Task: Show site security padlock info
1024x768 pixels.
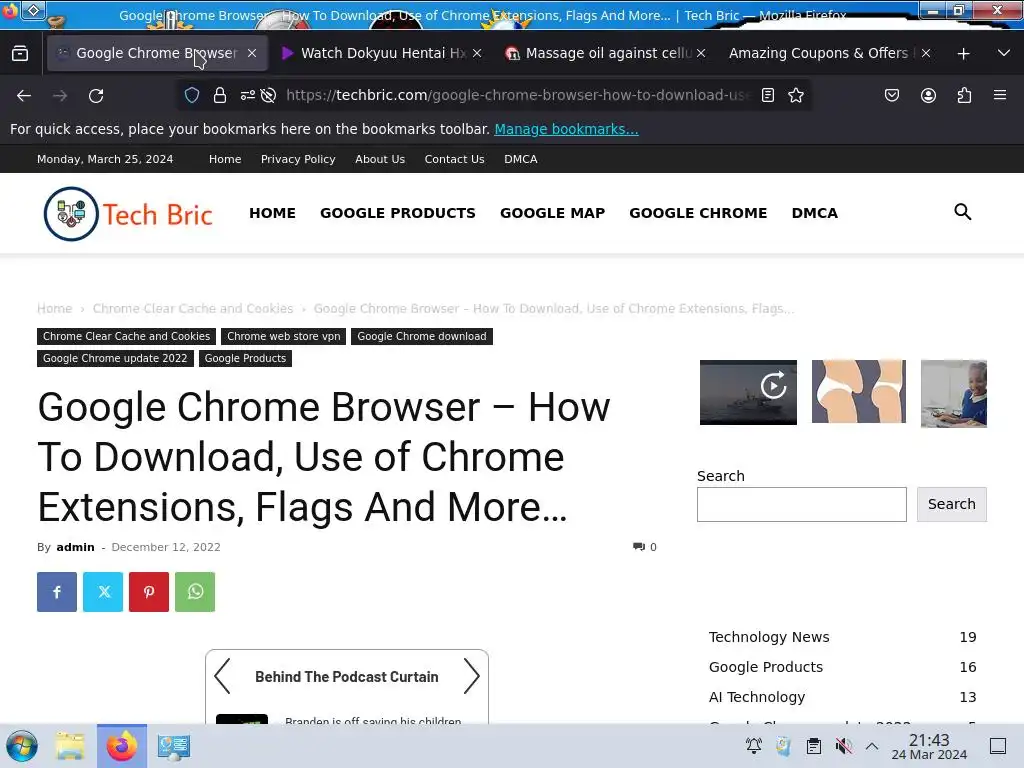Action: pyautogui.click(x=220, y=95)
